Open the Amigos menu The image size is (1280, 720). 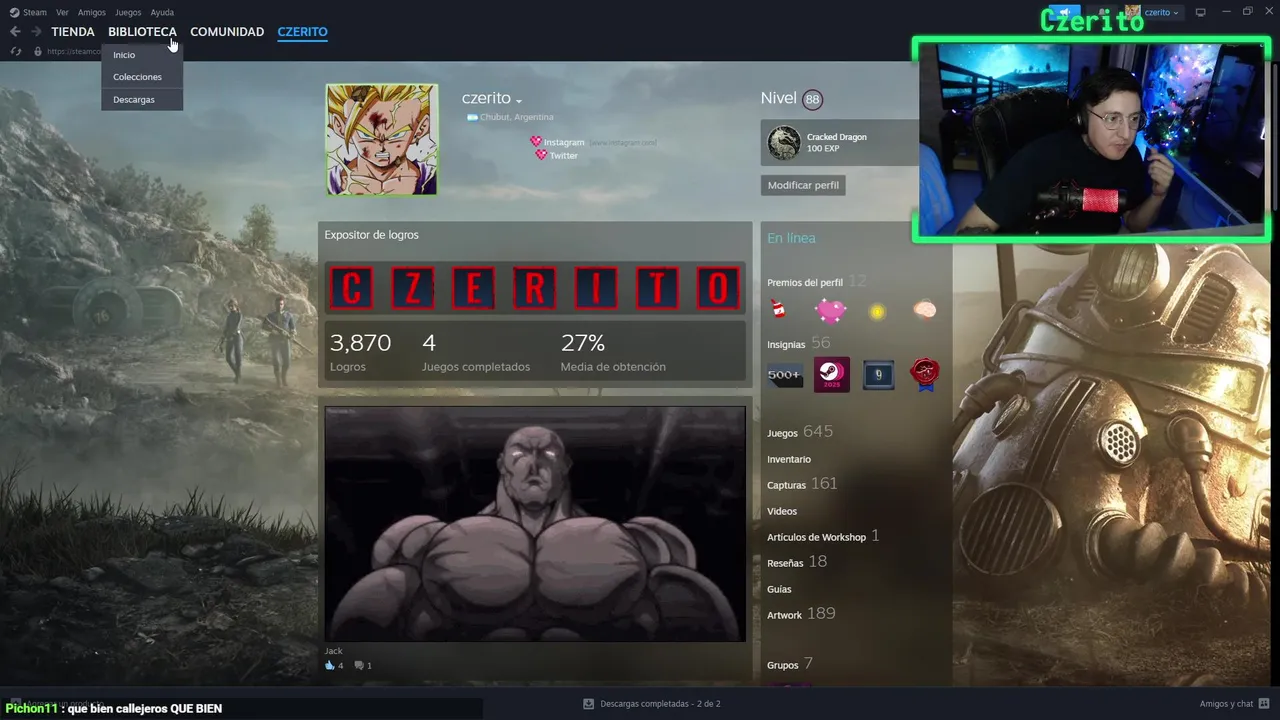click(92, 12)
